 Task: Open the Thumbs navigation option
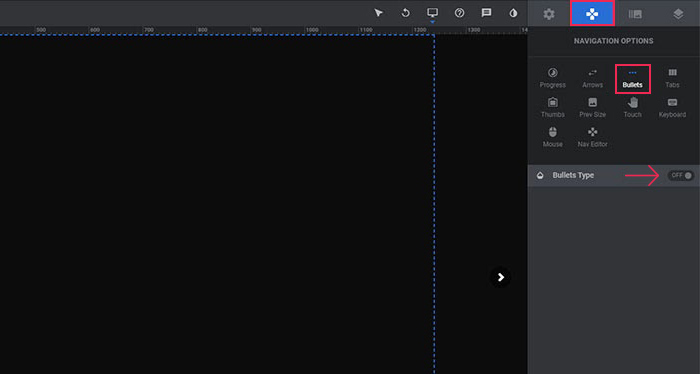[x=552, y=108]
